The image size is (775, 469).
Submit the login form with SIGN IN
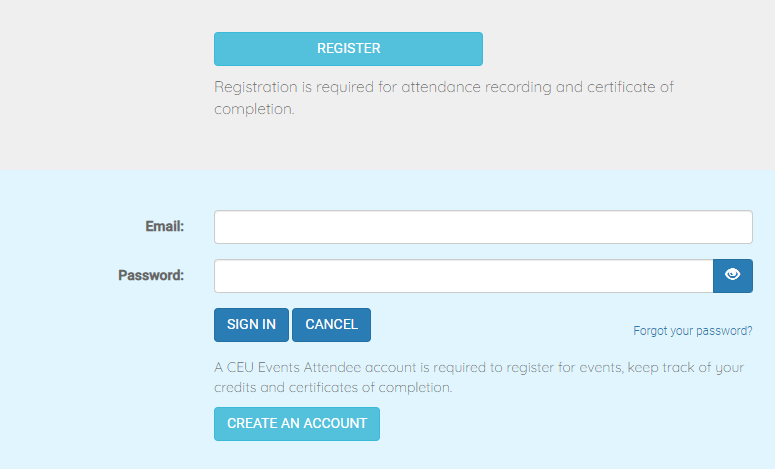point(251,325)
